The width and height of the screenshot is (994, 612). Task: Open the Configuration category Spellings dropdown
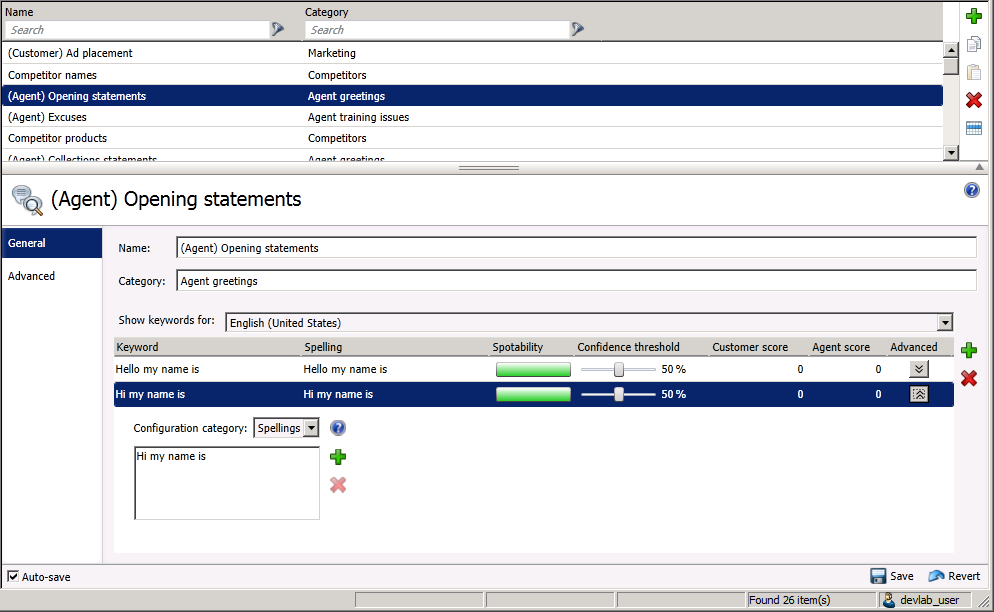[310, 428]
